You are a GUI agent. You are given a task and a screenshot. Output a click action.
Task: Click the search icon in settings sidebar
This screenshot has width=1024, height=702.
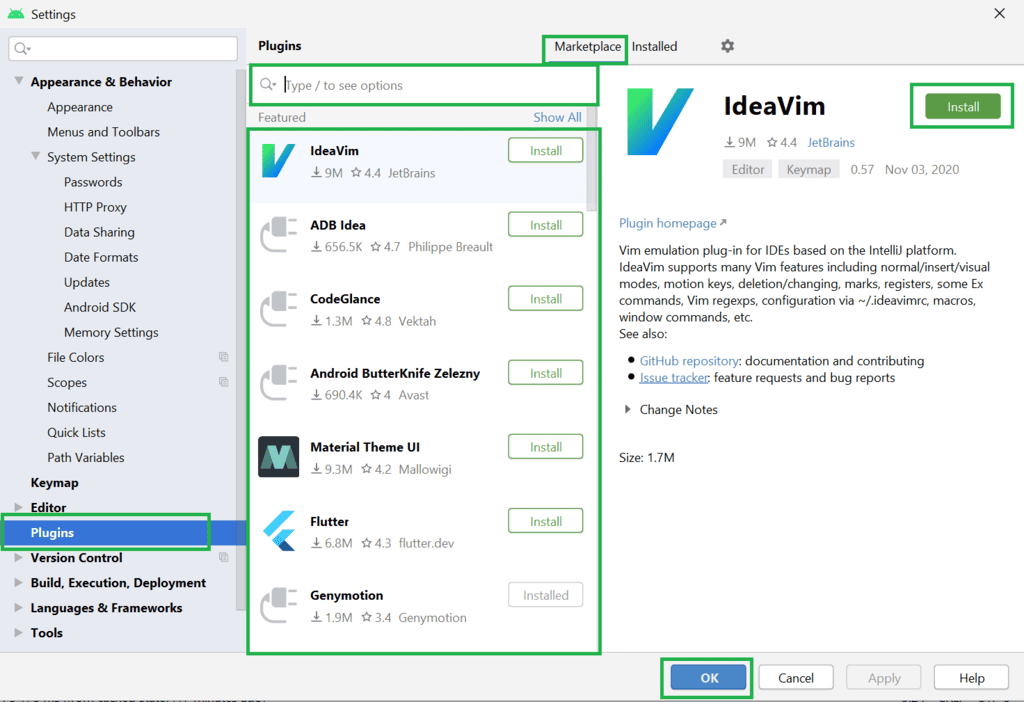(22, 47)
